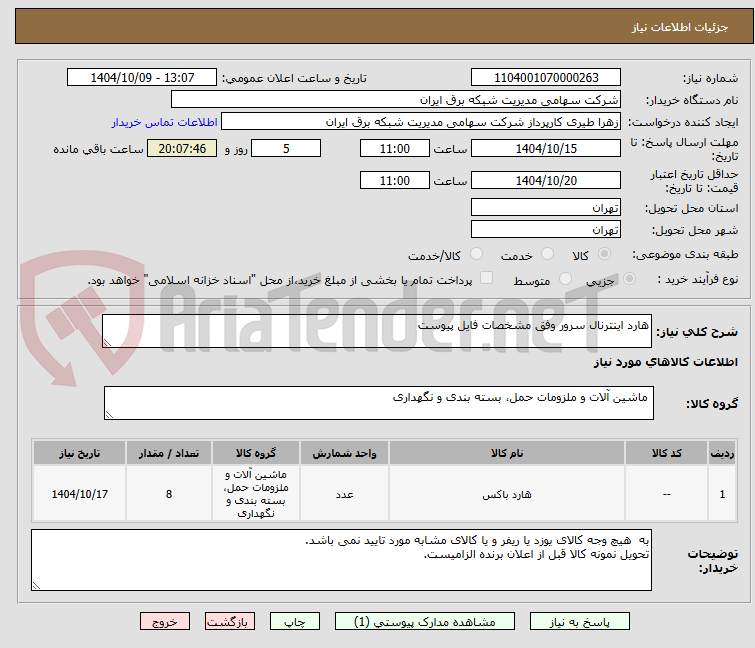Viewport: 755px width, 648px height.
Task: Select the متوسط purchase type radio
Action: tap(565, 279)
